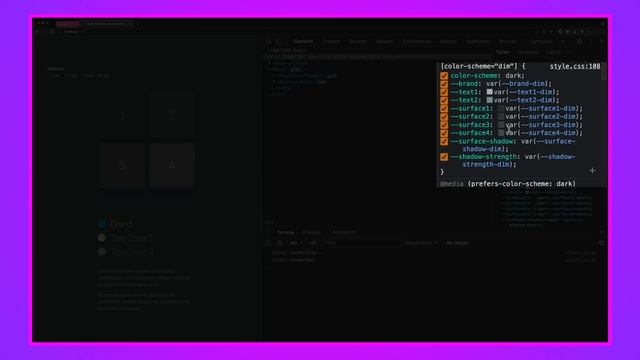Open the --text2 color swatch picker
Viewport: 640px width, 360px height.
click(489, 100)
